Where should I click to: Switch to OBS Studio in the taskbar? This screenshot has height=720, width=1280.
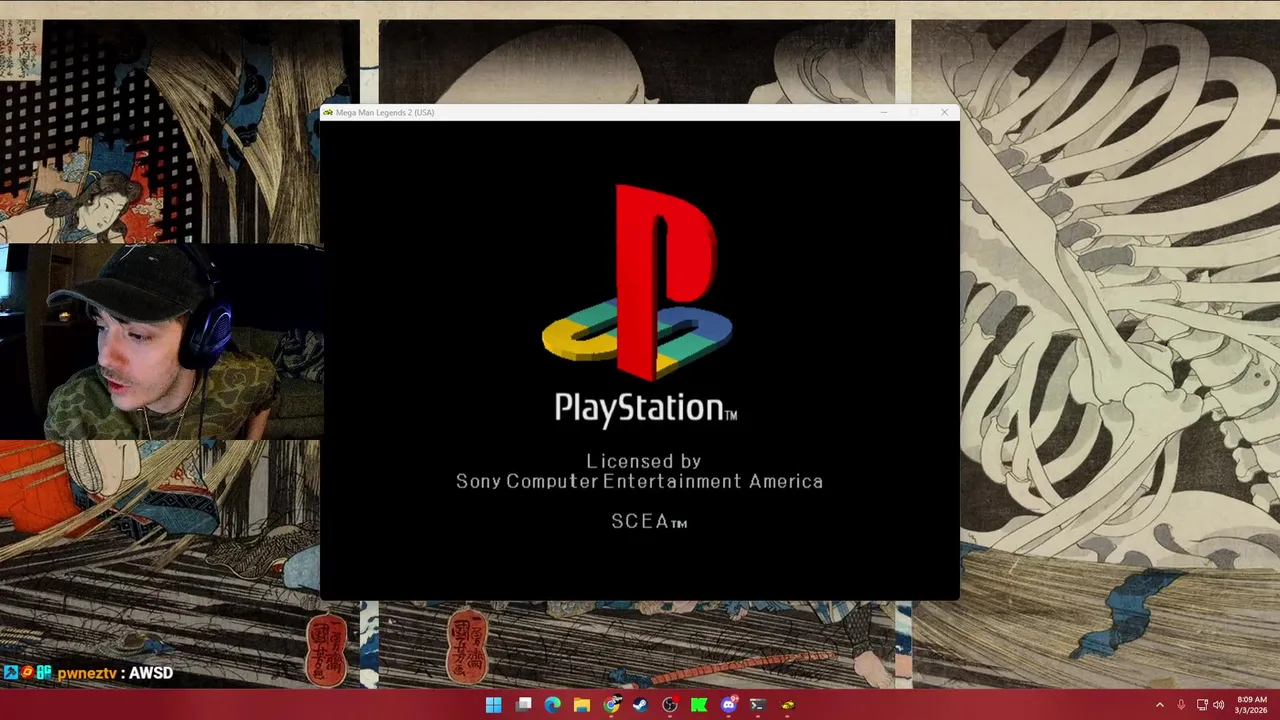(x=670, y=705)
